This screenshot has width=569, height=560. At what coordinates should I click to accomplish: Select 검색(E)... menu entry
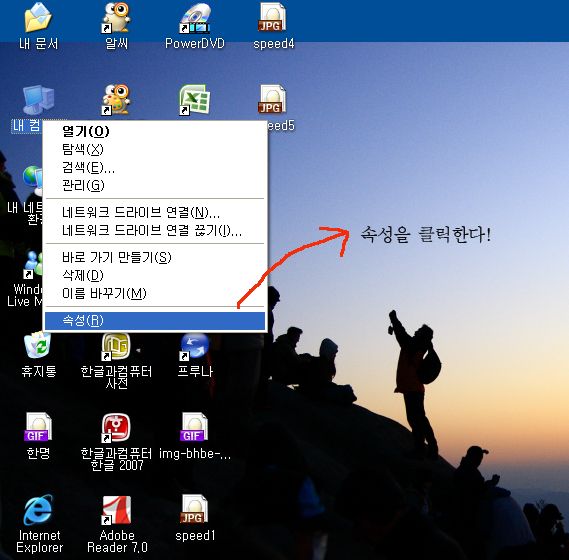pyautogui.click(x=155, y=167)
